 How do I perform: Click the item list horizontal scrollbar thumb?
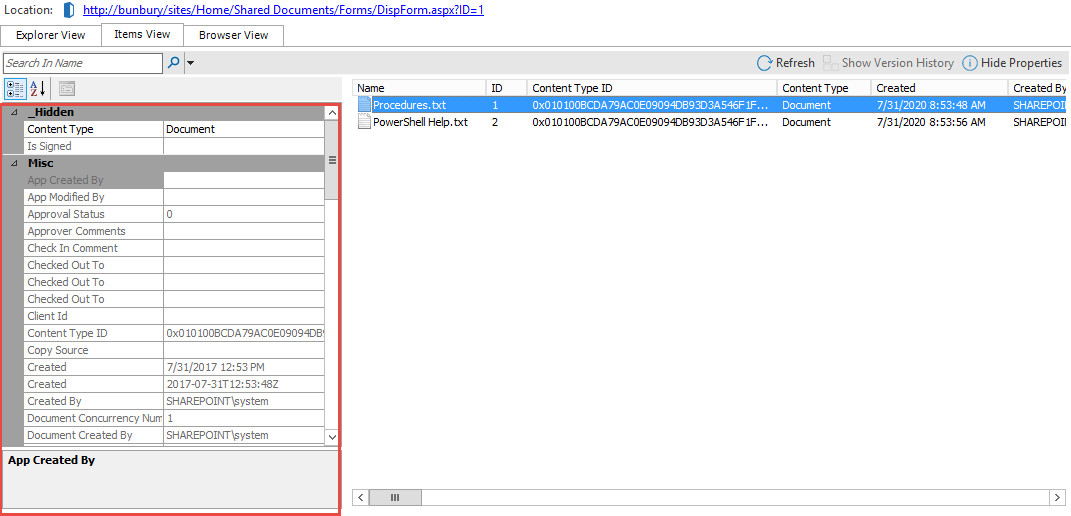[x=395, y=496]
